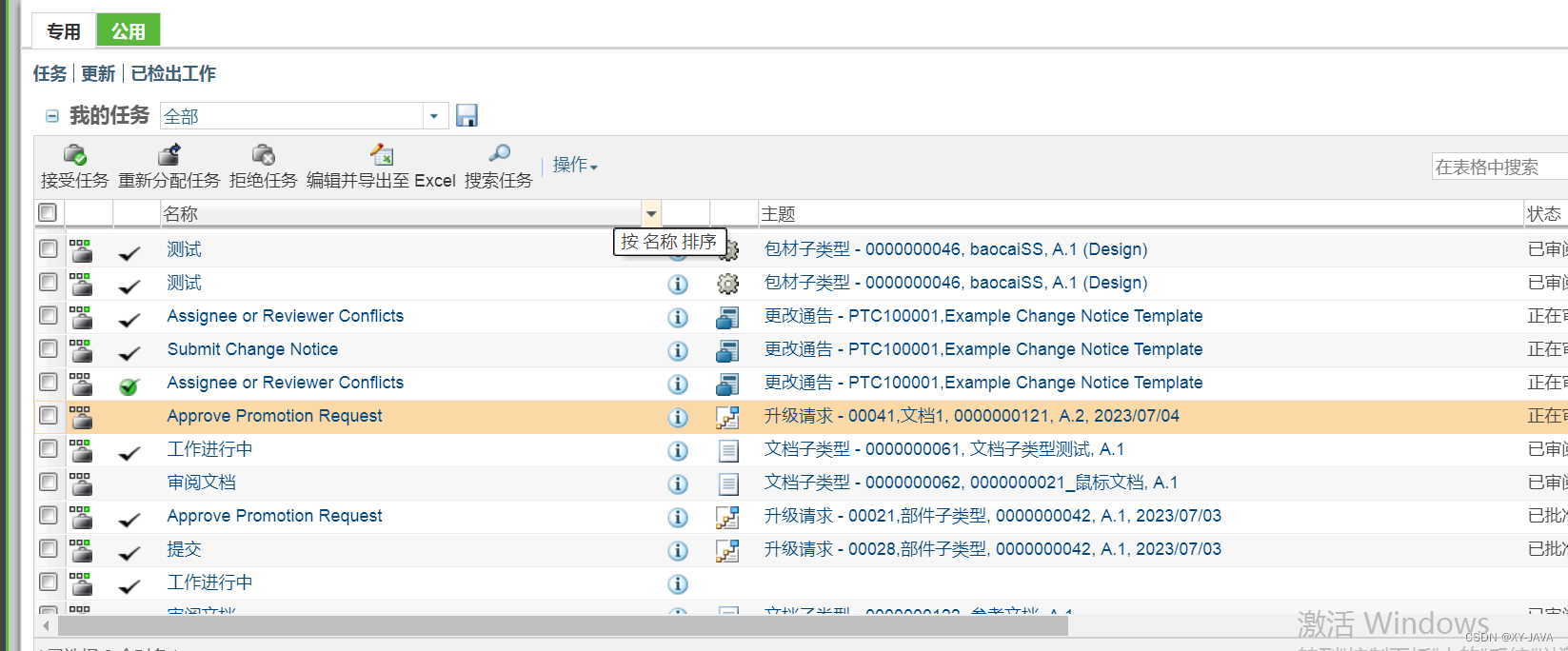The height and width of the screenshot is (651, 1568).
Task: Check the box for the second 测试 row
Action: 48,282
